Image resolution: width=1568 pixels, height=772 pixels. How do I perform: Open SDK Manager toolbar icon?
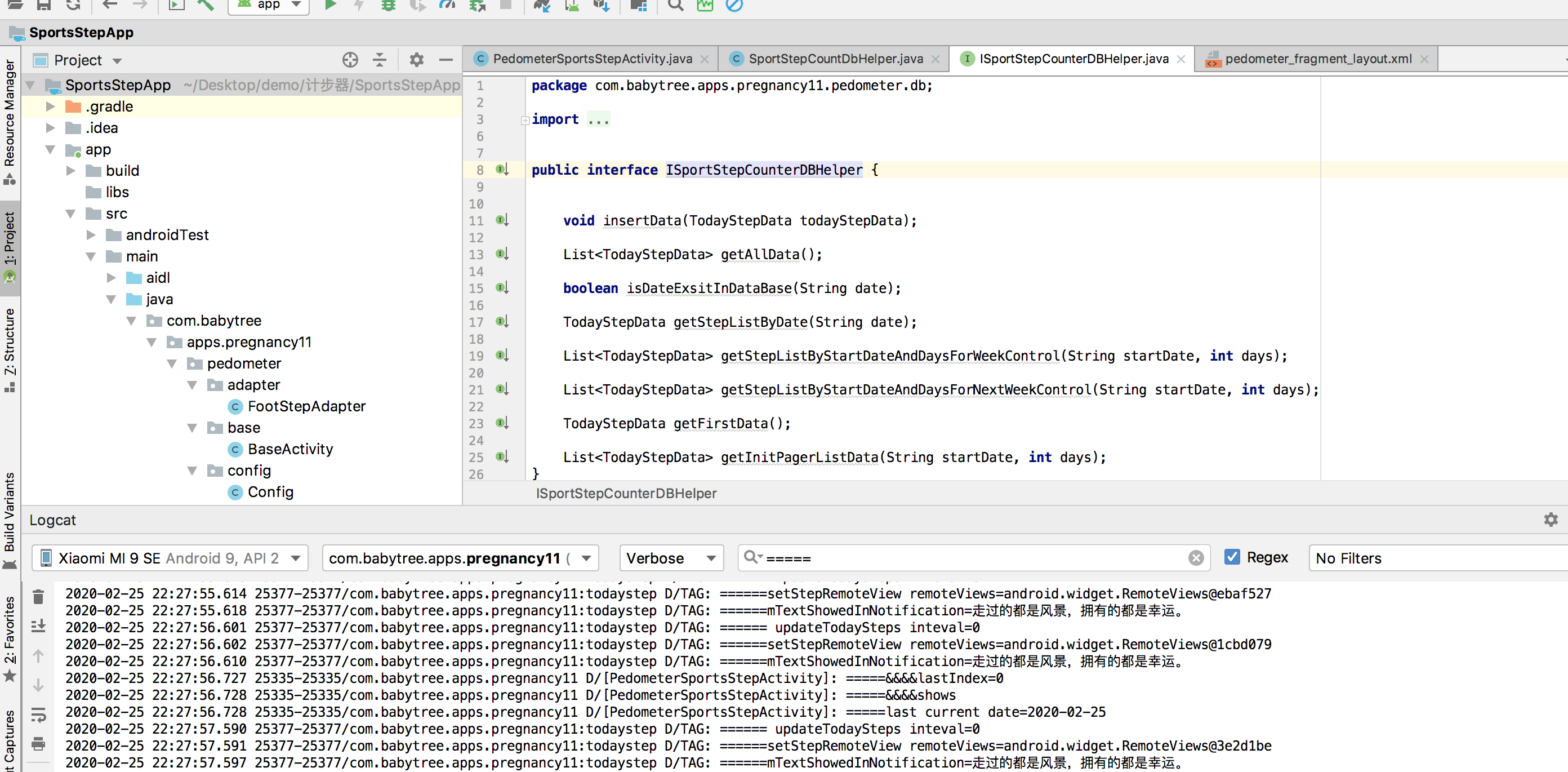[601, 6]
